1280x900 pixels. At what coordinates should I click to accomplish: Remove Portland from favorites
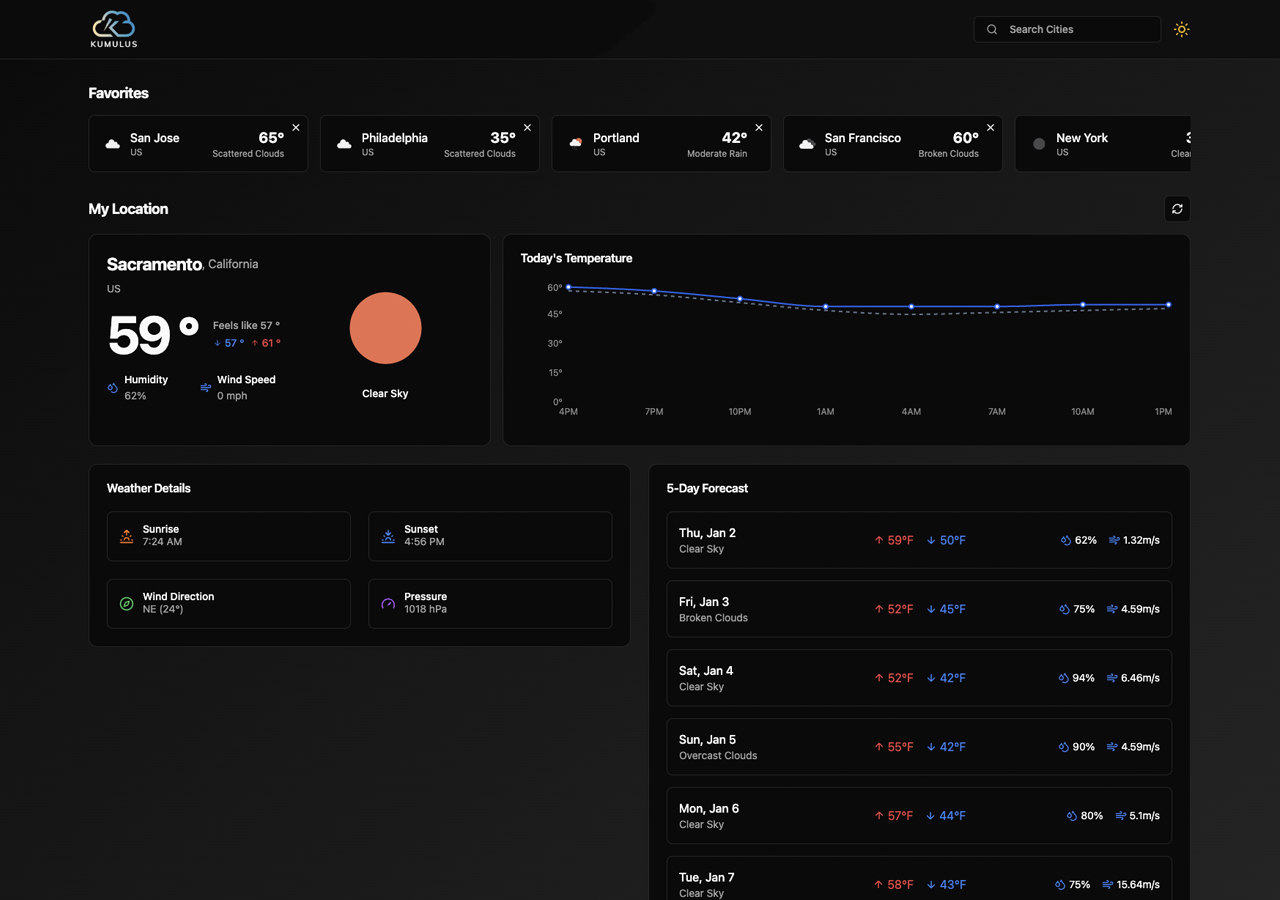(759, 128)
